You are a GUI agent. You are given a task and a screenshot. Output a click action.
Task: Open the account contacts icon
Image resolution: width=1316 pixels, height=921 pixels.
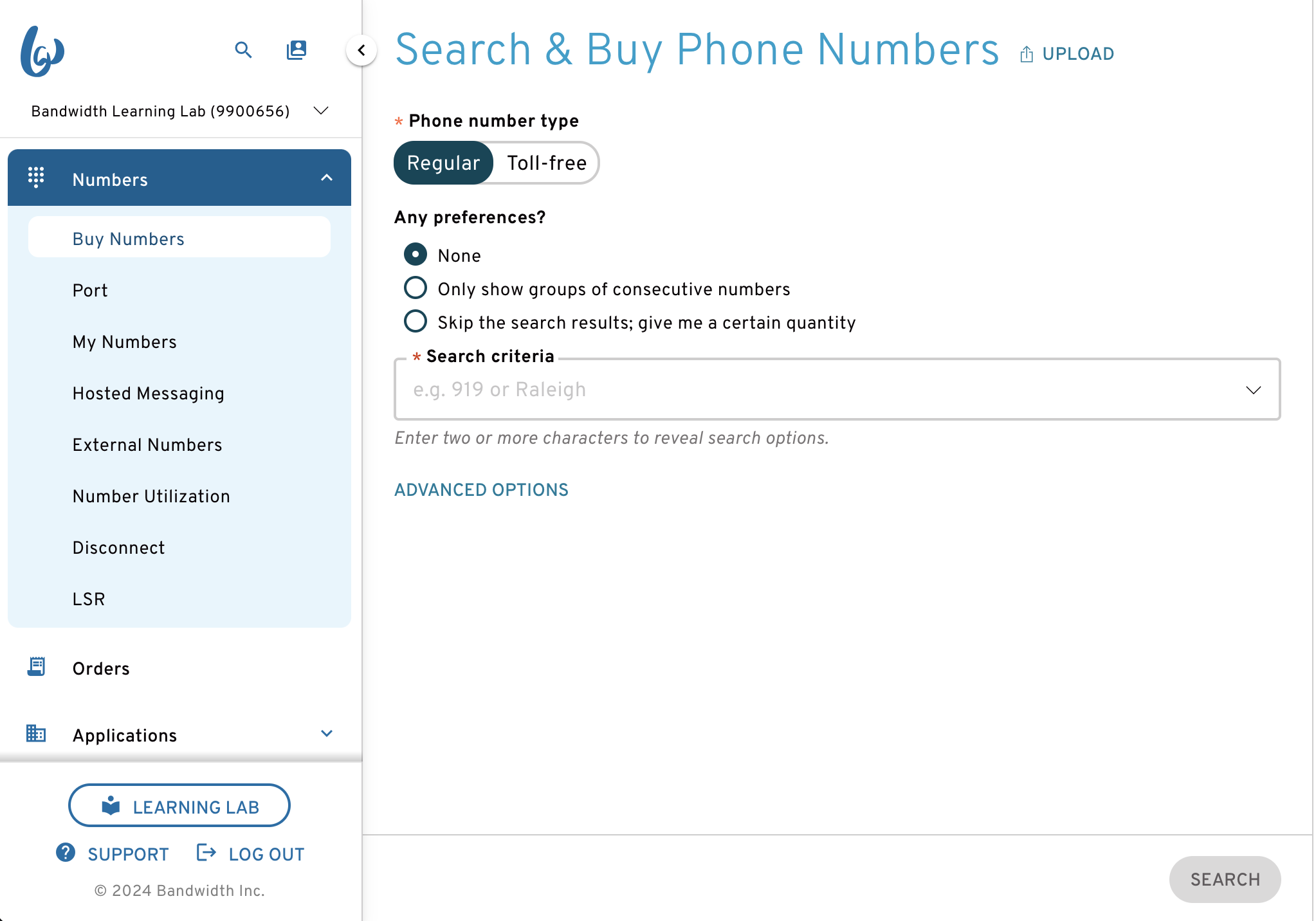(297, 50)
